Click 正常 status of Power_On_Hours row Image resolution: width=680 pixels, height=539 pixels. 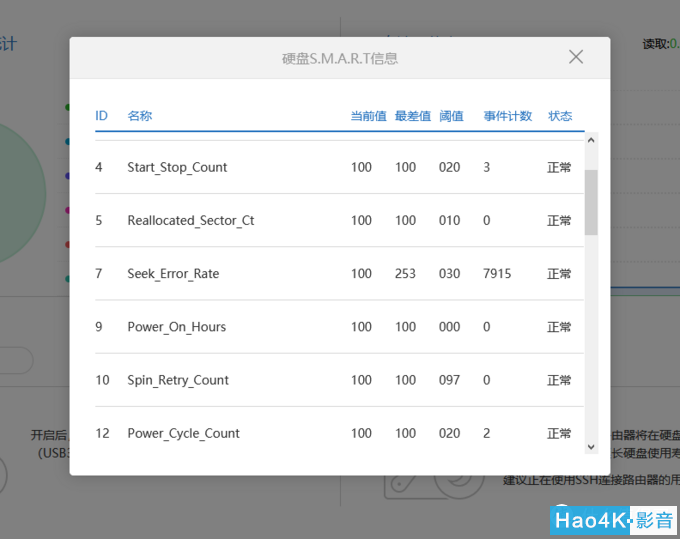(559, 327)
